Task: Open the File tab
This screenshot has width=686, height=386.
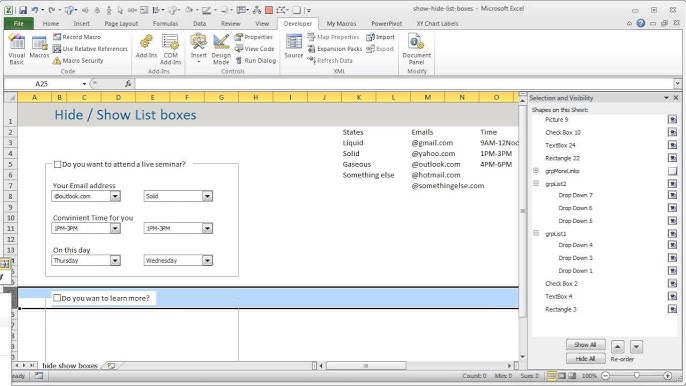Action: [18, 24]
